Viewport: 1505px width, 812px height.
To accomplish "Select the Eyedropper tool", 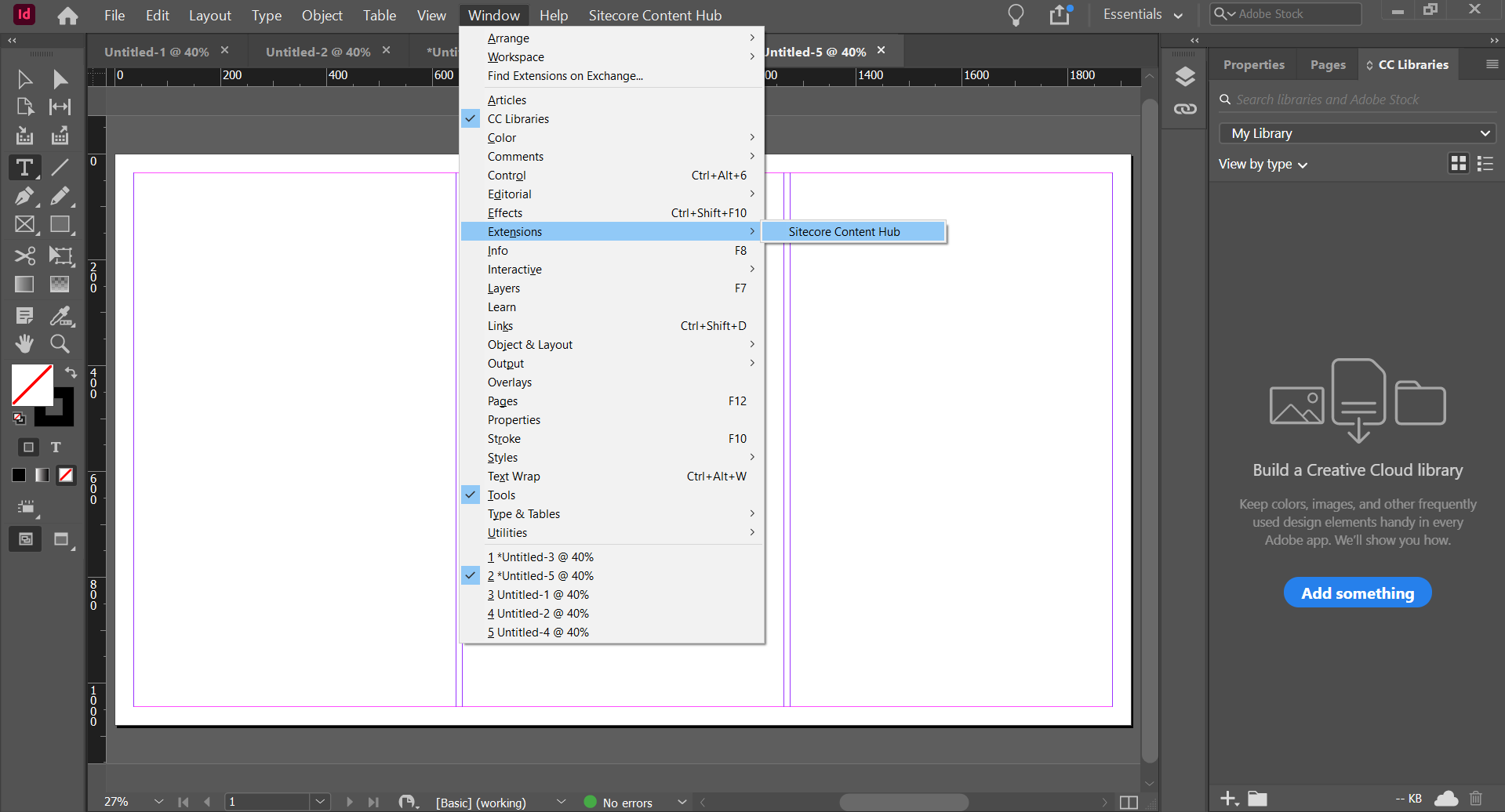I will pyautogui.click(x=60, y=316).
